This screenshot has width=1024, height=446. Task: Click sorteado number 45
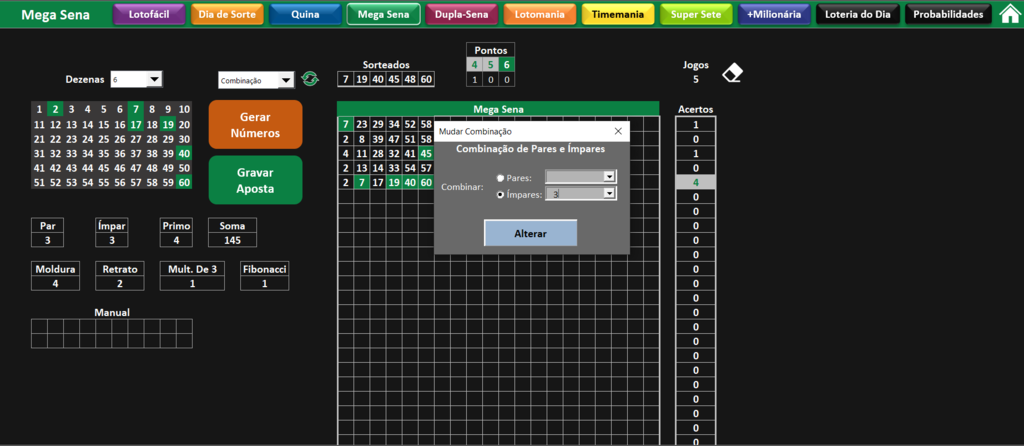(394, 79)
